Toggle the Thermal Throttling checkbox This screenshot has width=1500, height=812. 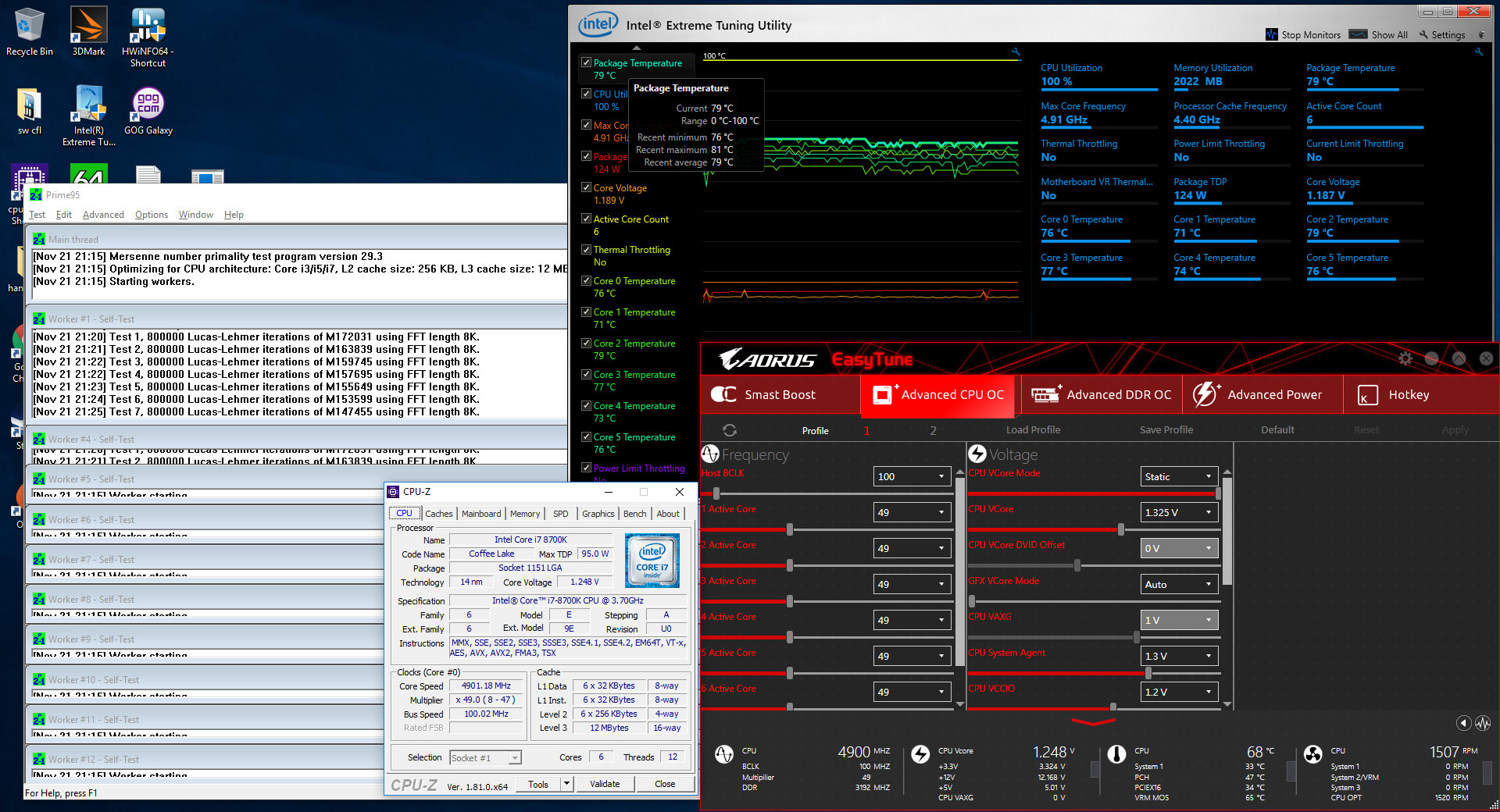pos(586,249)
